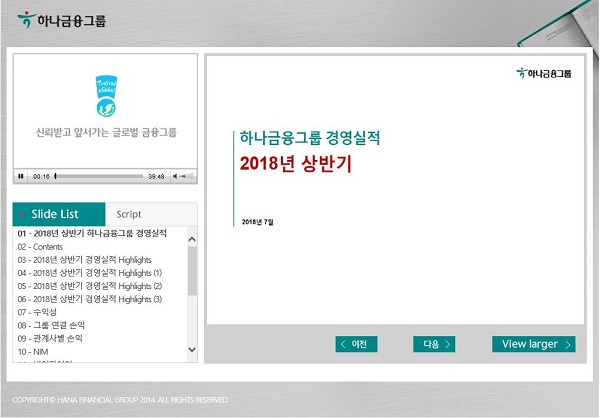This screenshot has height=418, width=600.
Task: Go to previous slide with 이전 button
Action: click(x=356, y=344)
